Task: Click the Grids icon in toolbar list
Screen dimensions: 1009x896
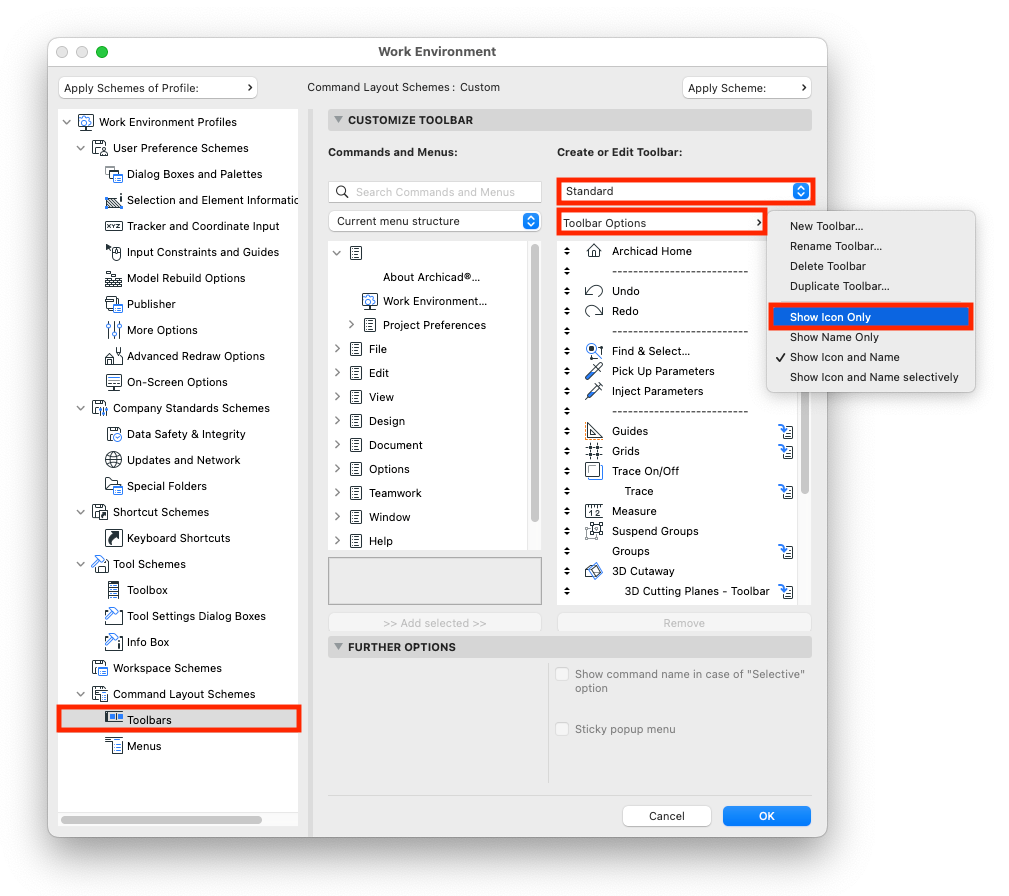Action: click(594, 451)
